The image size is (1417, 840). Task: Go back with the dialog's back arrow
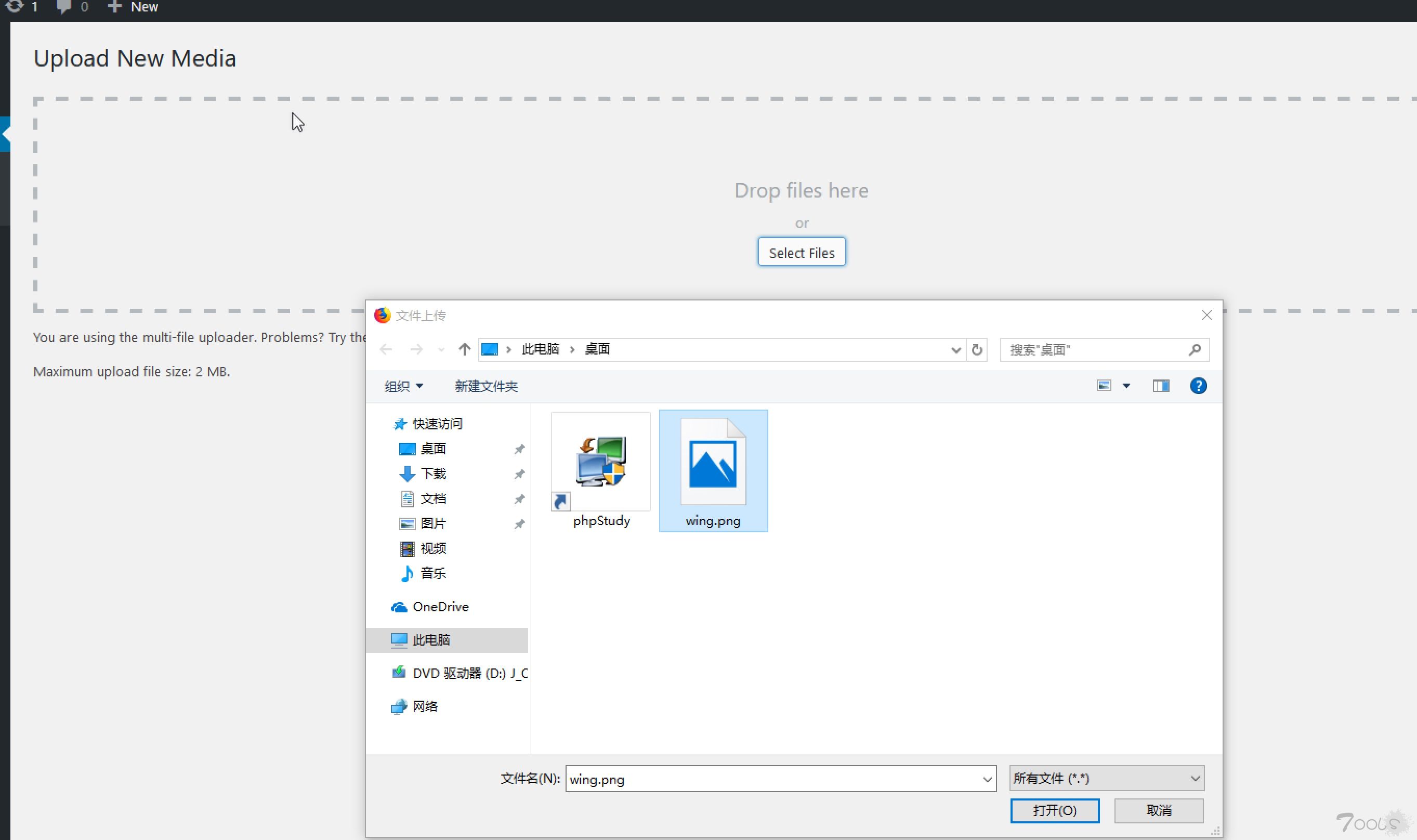tap(386, 349)
